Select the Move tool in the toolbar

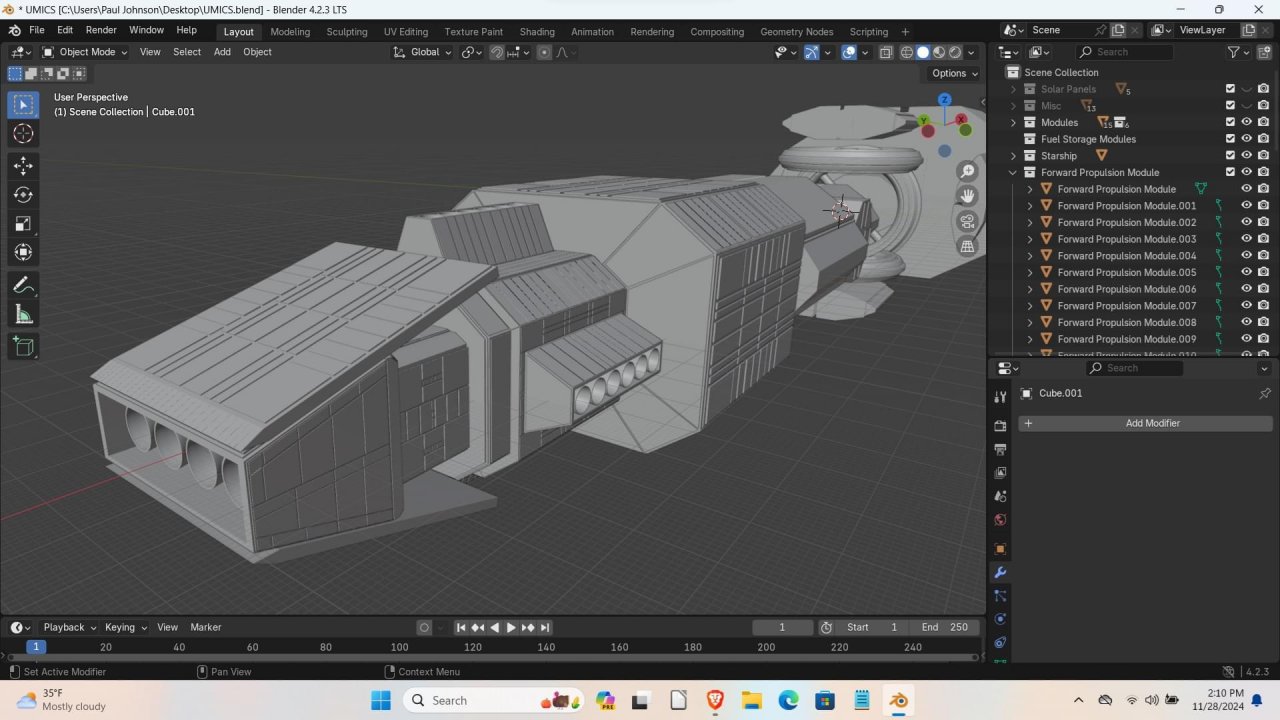23,165
